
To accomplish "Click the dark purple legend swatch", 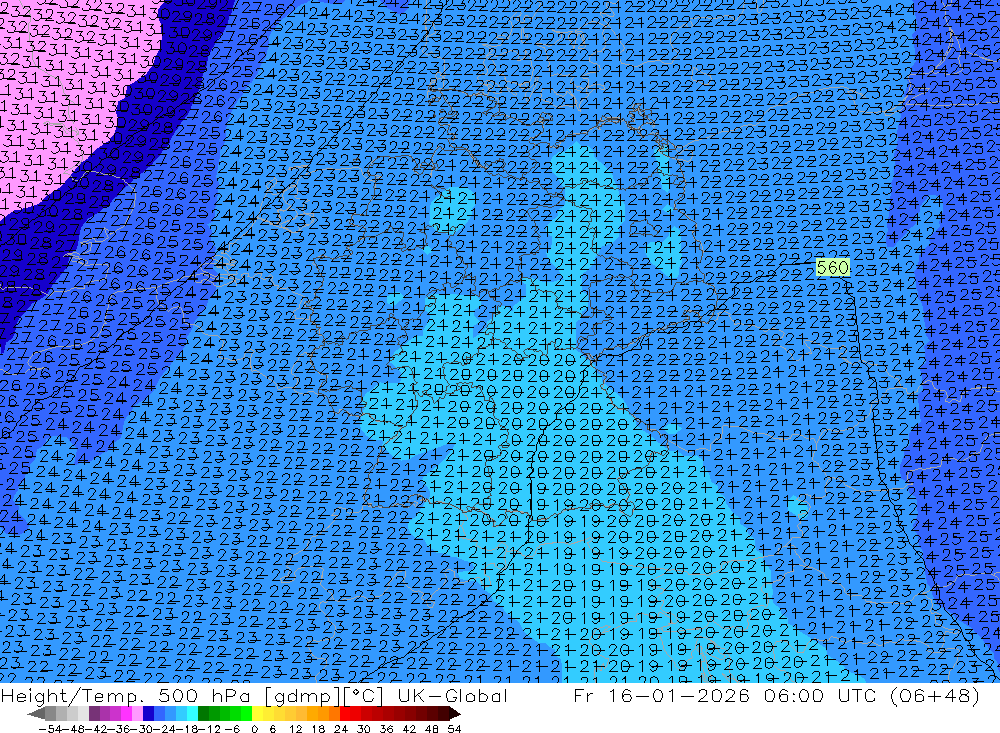I will pyautogui.click(x=94, y=714).
